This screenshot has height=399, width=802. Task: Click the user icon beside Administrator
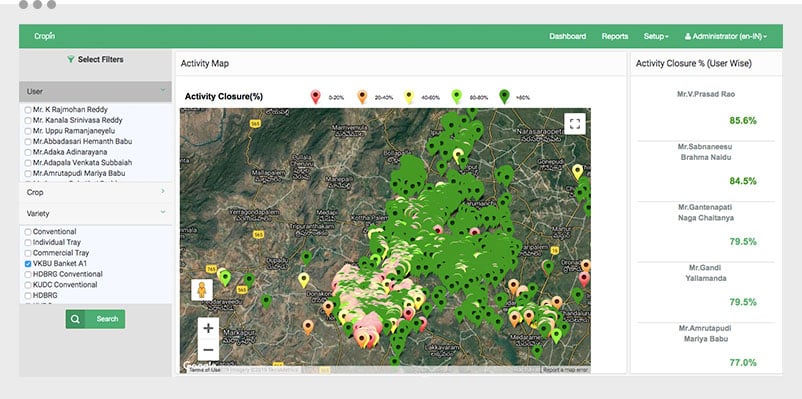tap(688, 36)
